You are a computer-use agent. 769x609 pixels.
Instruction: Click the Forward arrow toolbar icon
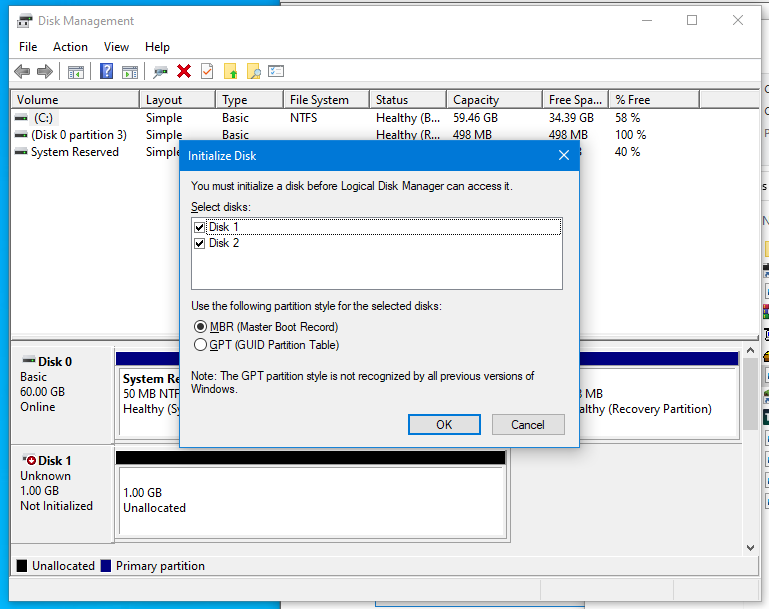(45, 72)
